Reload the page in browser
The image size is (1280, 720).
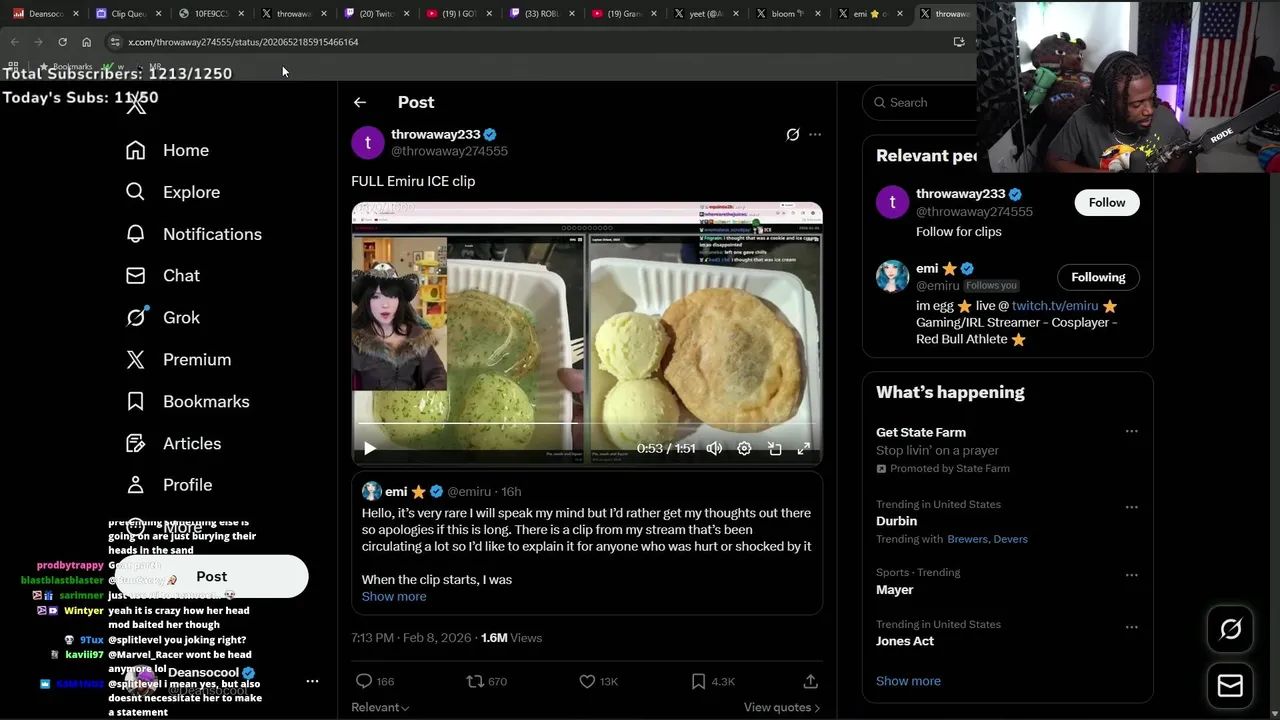coord(62,42)
